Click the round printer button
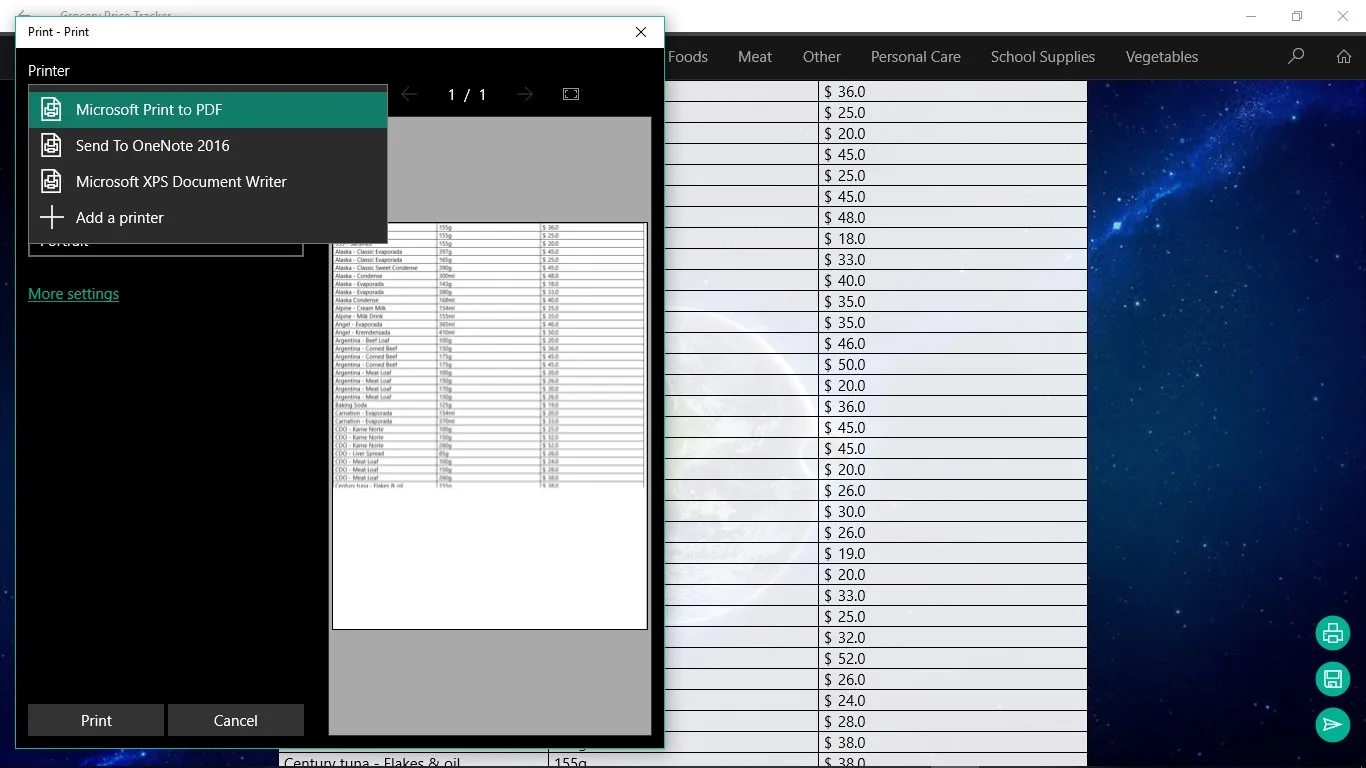Screen dimensions: 1366x768 (1333, 633)
